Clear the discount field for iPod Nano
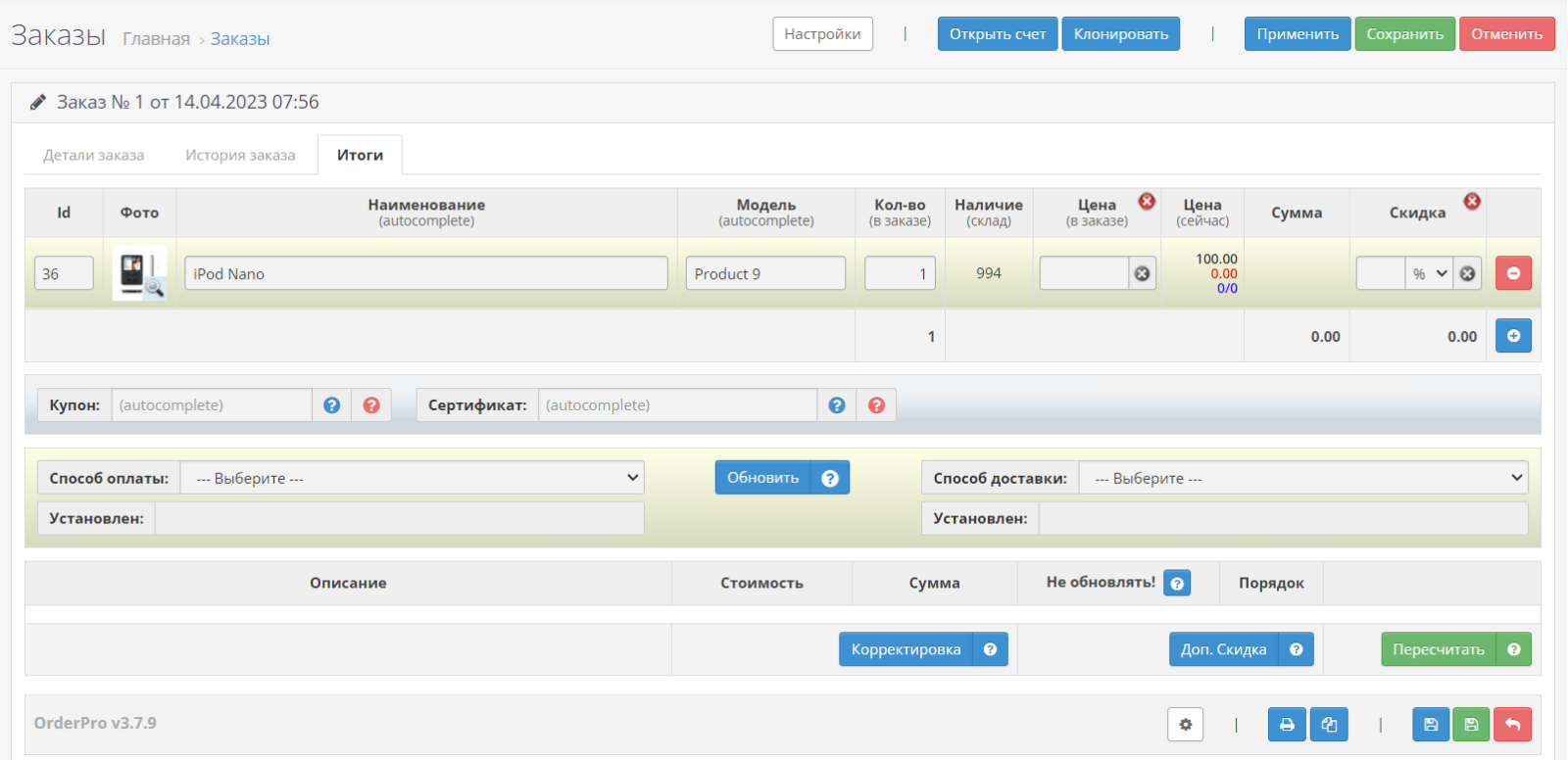Image resolution: width=1568 pixels, height=760 pixels. coord(1467,273)
